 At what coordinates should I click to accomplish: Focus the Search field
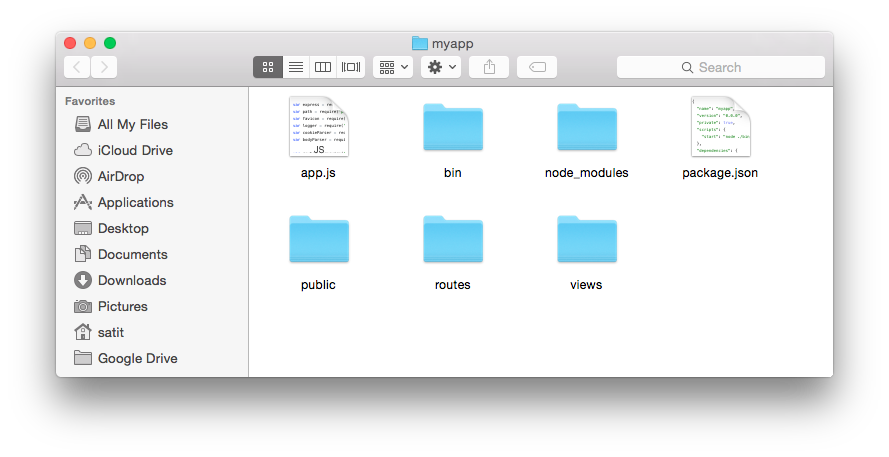[721, 67]
